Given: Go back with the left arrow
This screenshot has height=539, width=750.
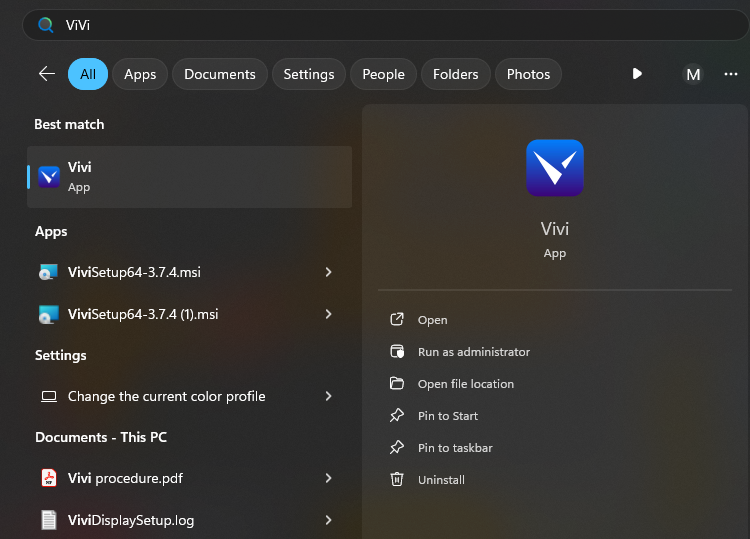Looking at the screenshot, I should pos(46,74).
